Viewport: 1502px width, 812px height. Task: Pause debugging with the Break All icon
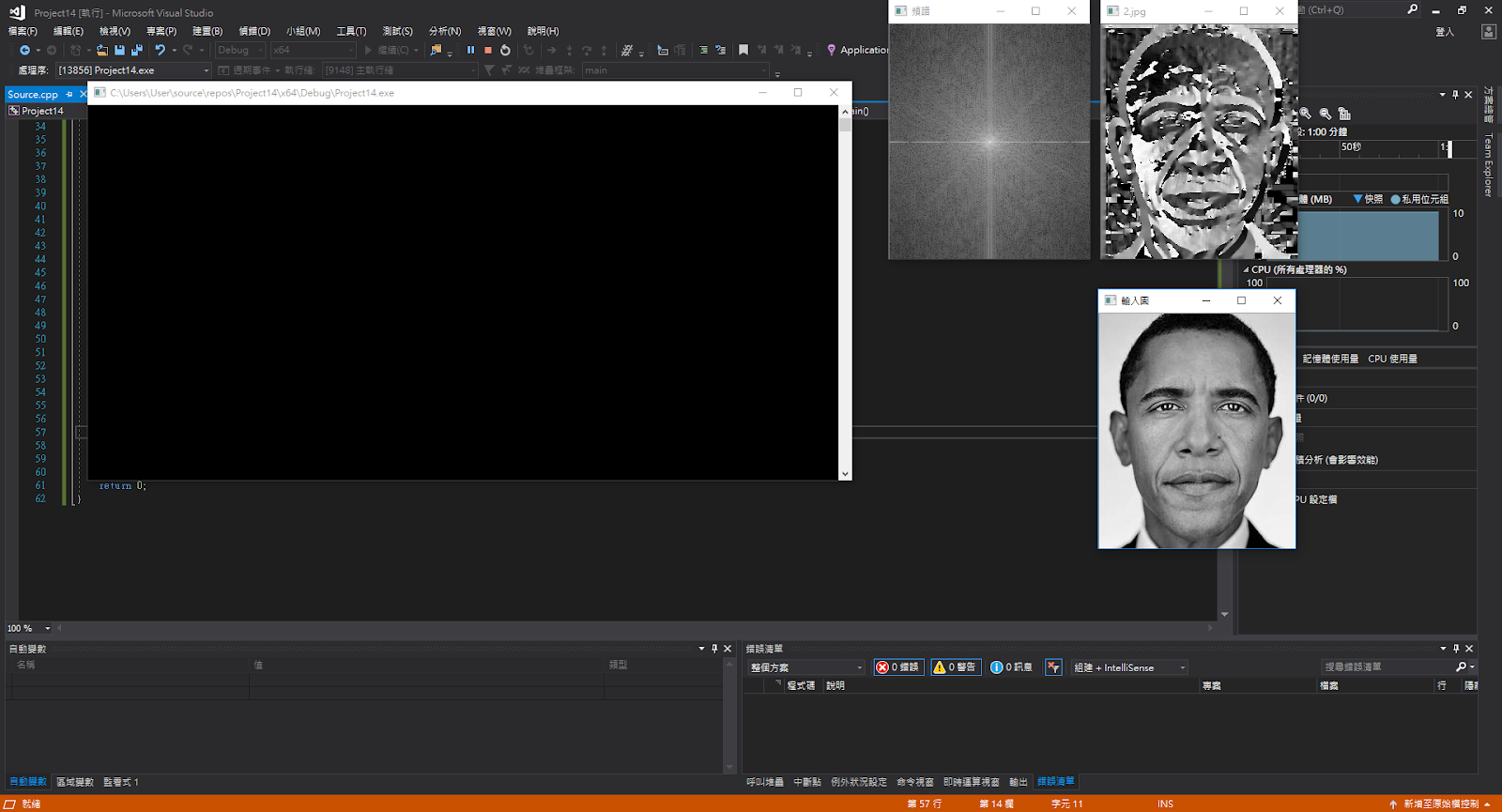pos(470,50)
